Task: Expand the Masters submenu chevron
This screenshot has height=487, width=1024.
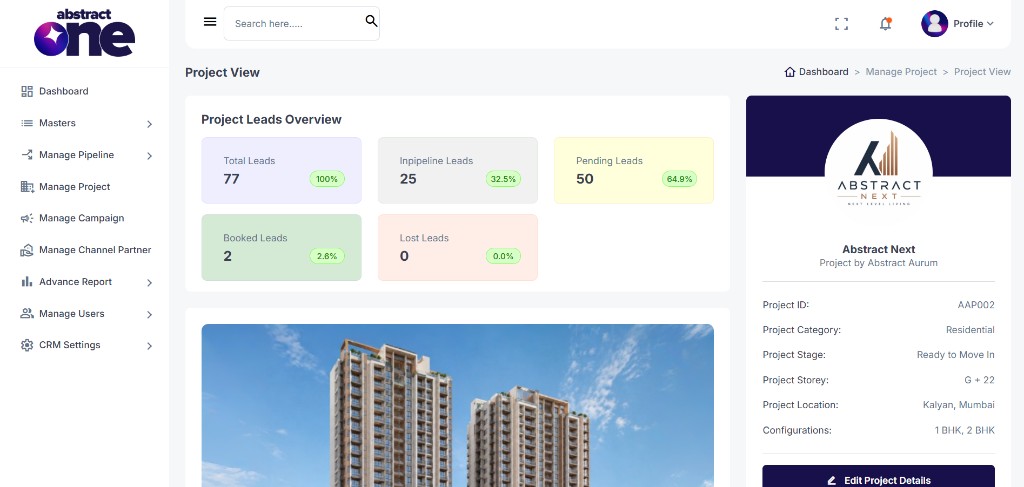Action: [150, 123]
